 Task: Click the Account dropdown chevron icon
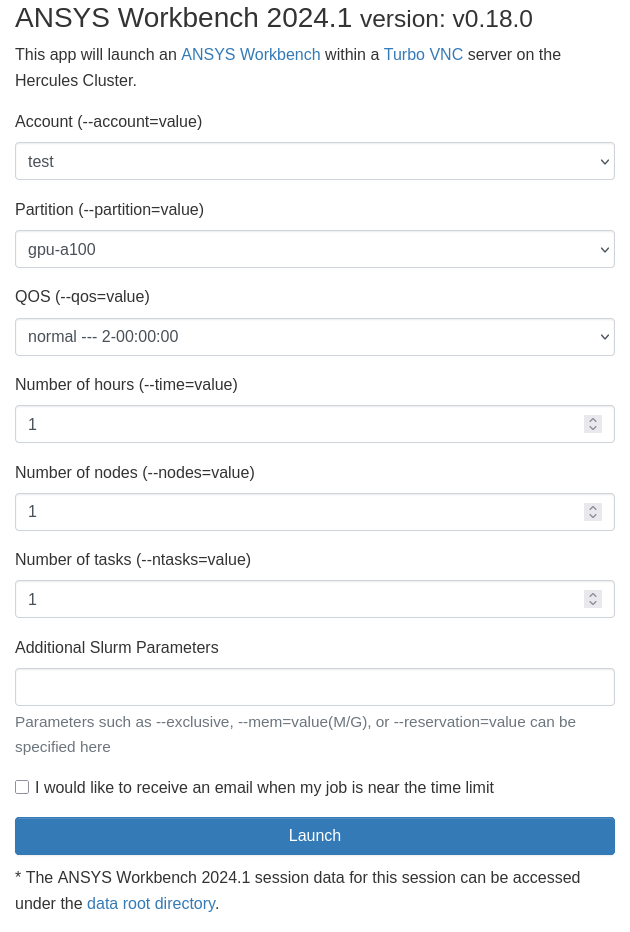pos(603,161)
